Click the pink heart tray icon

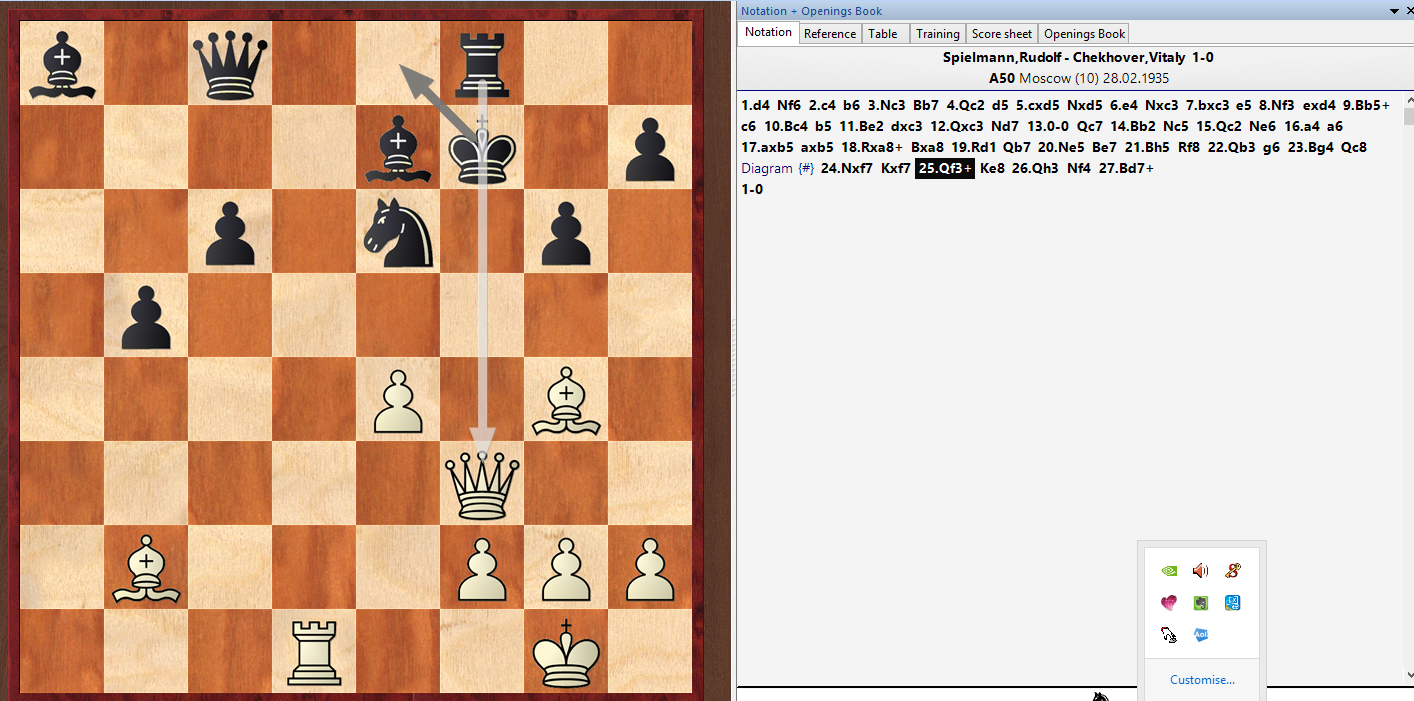(x=1168, y=603)
